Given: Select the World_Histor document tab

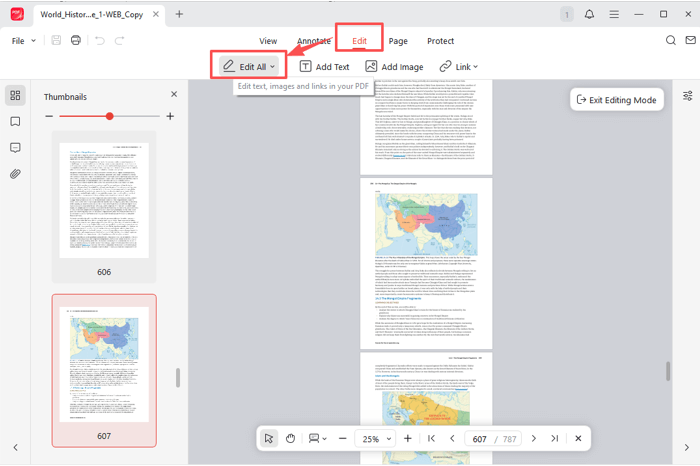Looking at the screenshot, I should (x=92, y=14).
